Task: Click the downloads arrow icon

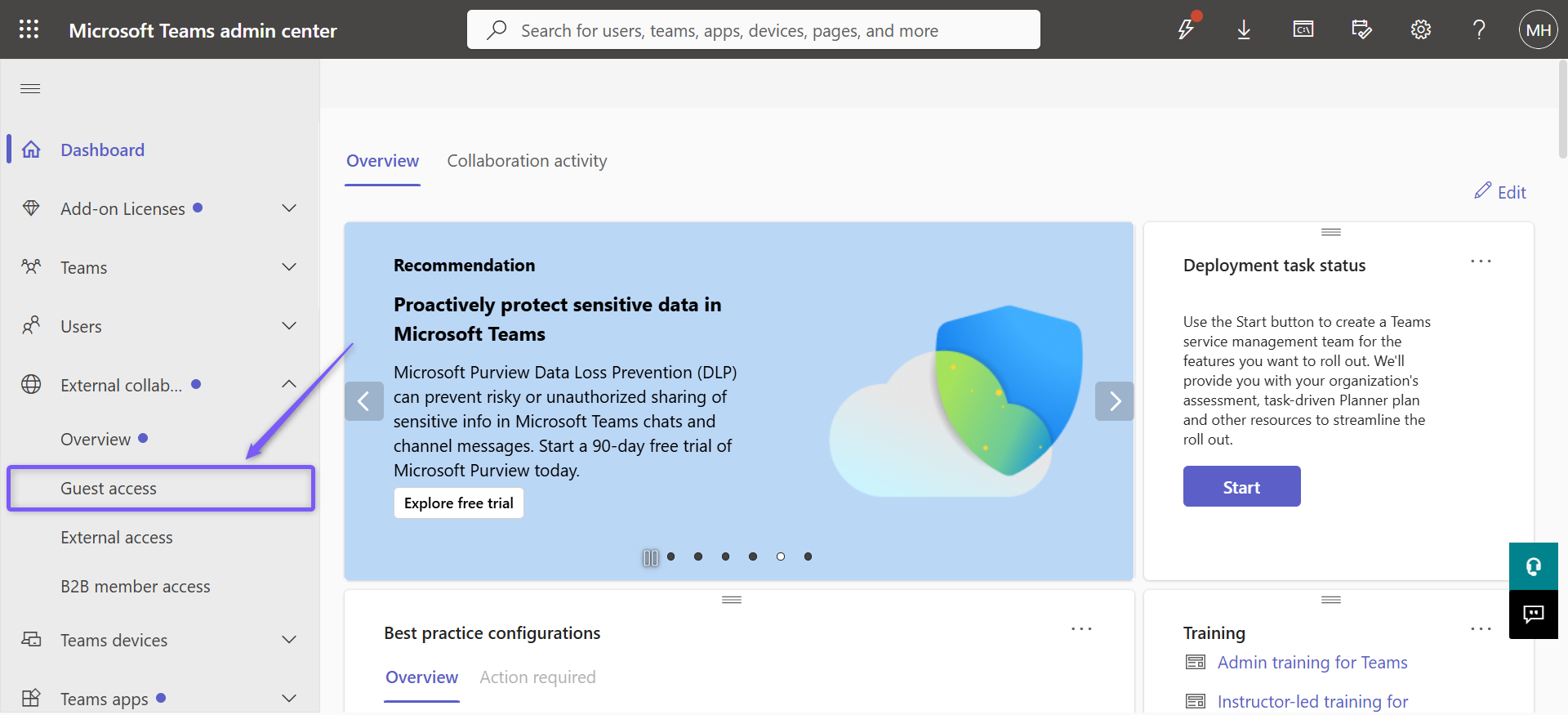Action: (1244, 30)
